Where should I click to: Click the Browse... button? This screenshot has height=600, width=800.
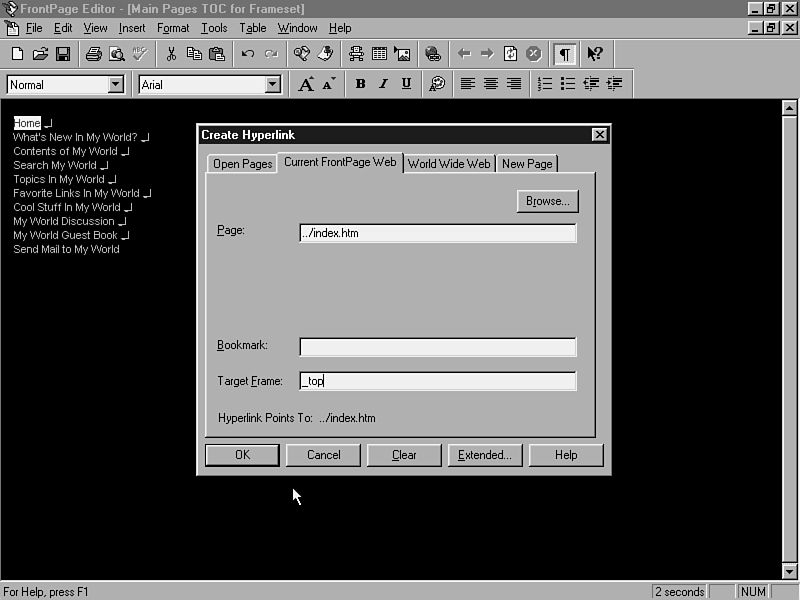click(547, 201)
